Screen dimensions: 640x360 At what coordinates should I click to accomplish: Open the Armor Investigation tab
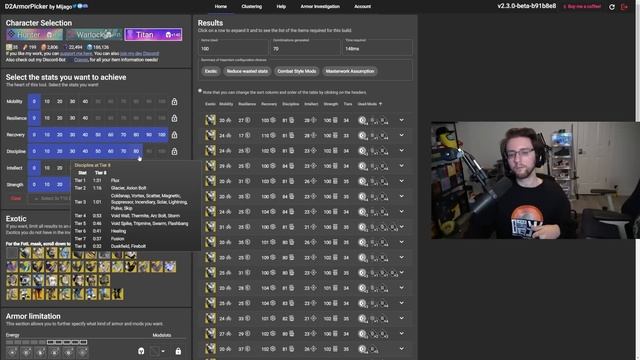pyautogui.click(x=320, y=7)
